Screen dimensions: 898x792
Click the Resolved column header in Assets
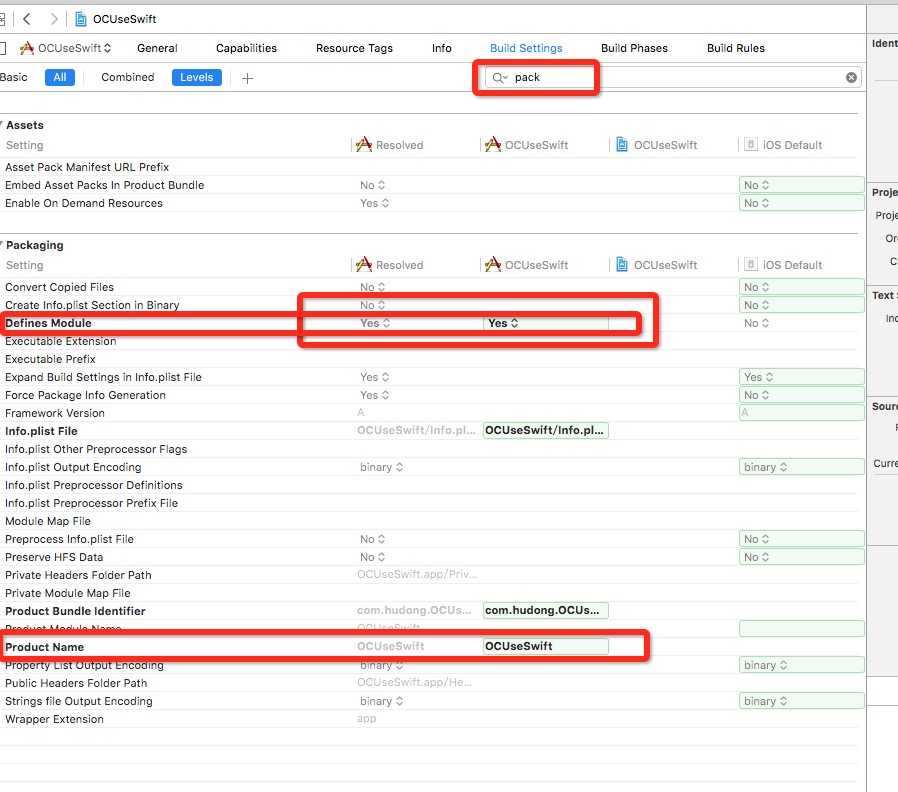(x=389, y=145)
